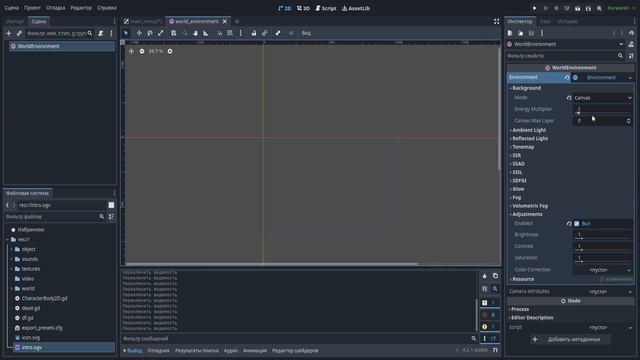640x360 pixels.
Task: Instantiate child scene link icon
Action: (x=19, y=33)
